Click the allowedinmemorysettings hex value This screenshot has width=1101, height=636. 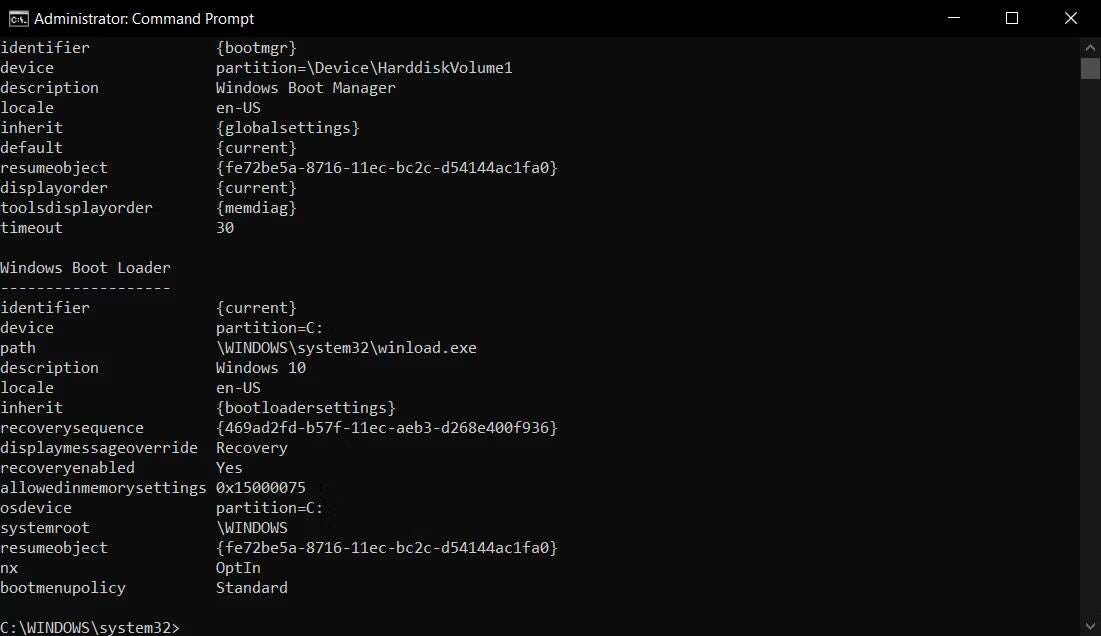pos(261,487)
